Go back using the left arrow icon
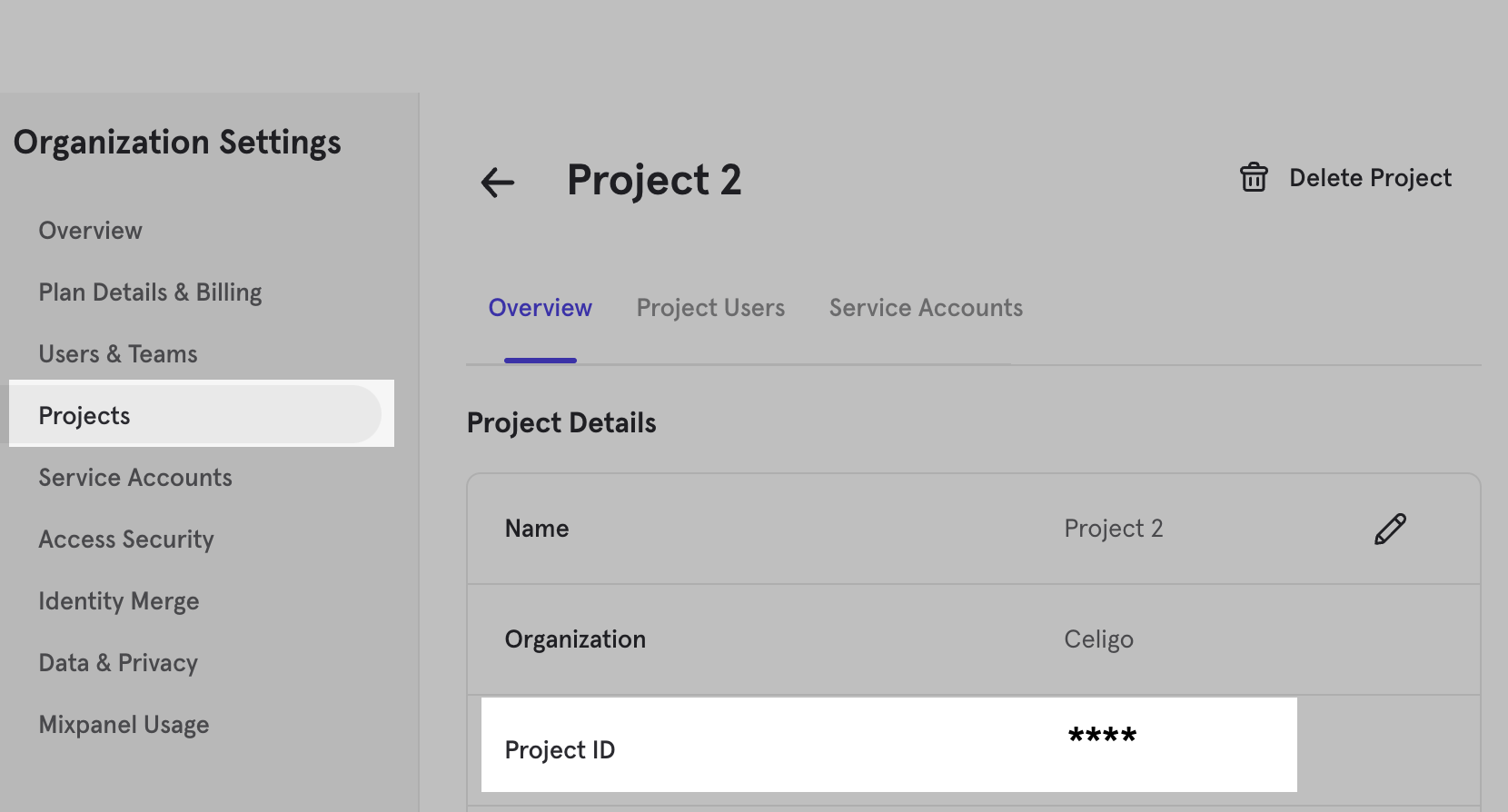 click(498, 183)
